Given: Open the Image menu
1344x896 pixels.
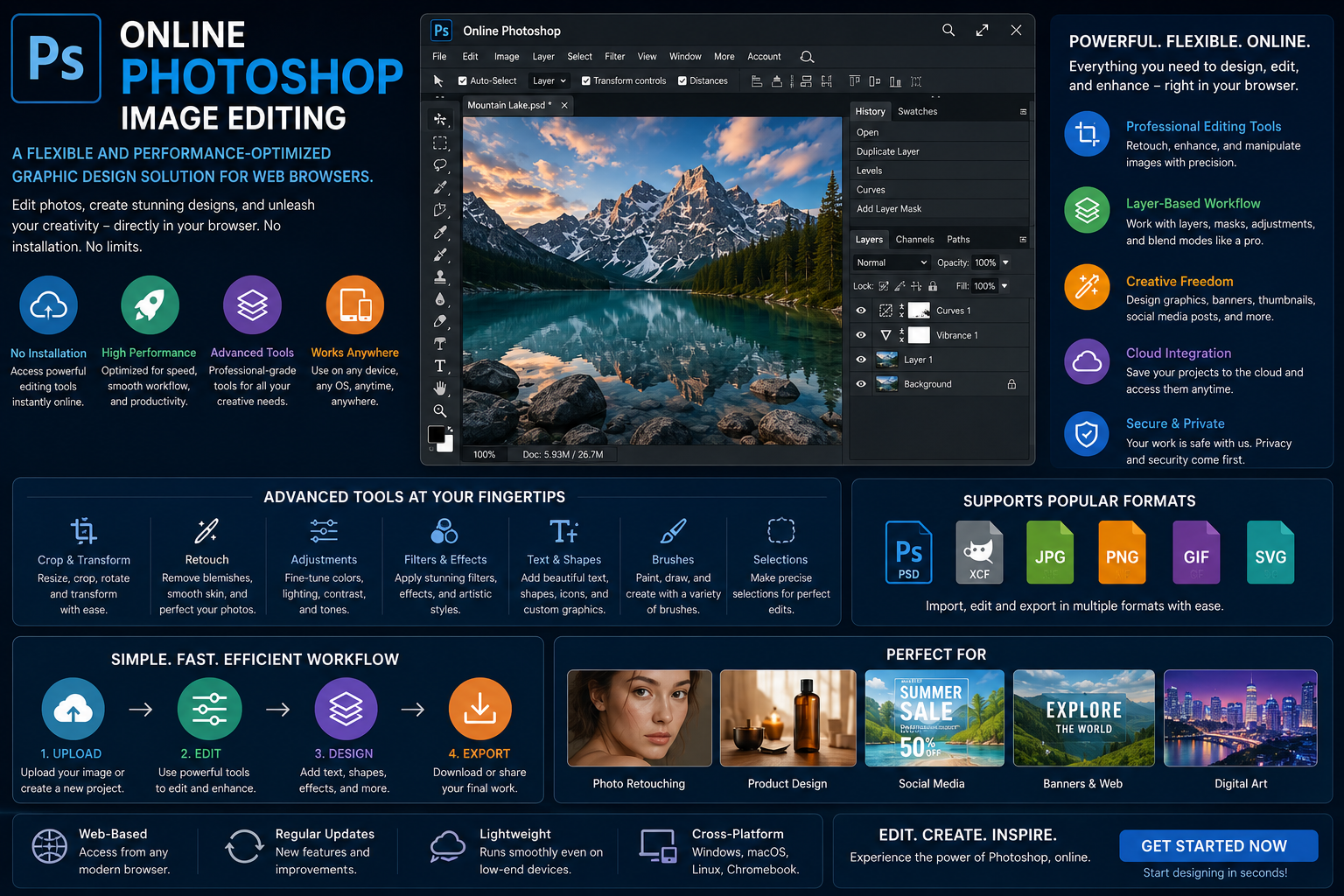Looking at the screenshot, I should 507,57.
